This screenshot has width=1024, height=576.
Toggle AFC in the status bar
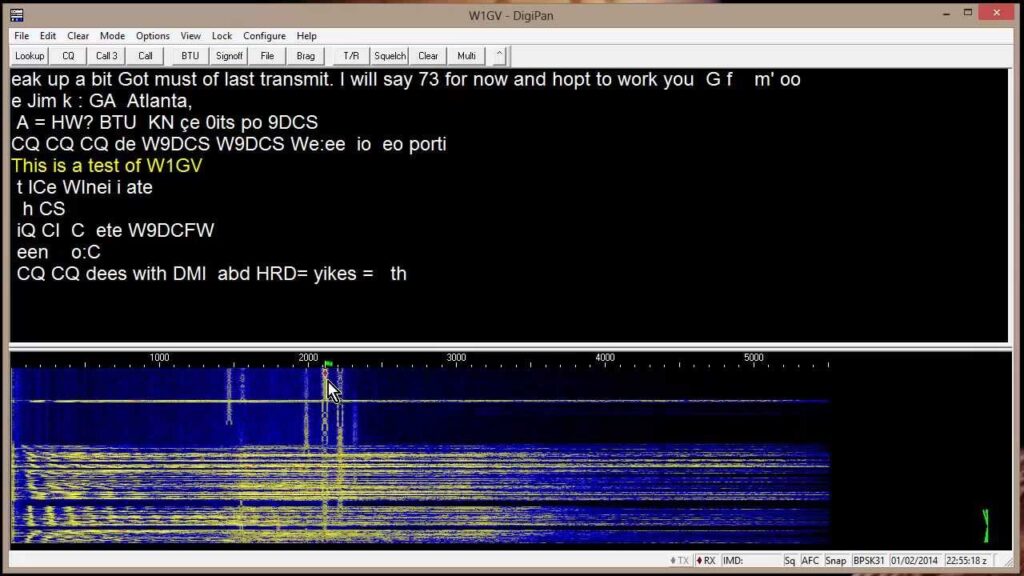click(x=810, y=560)
